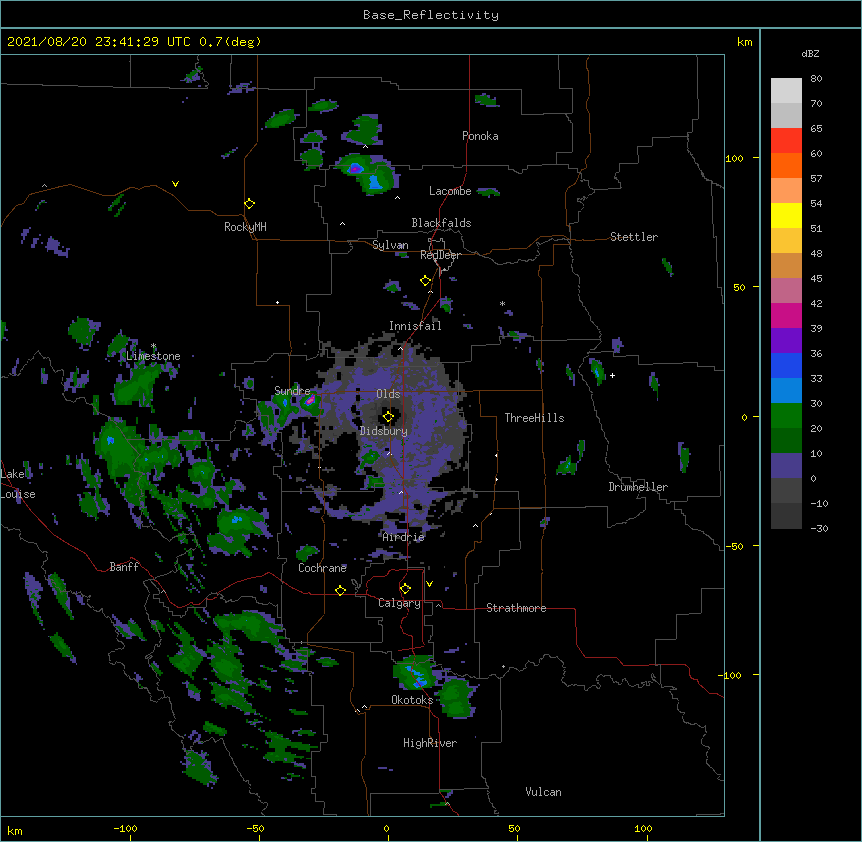
Task: Pick the yellow 51-54 dBZ legend swatch
Action: 786,215
